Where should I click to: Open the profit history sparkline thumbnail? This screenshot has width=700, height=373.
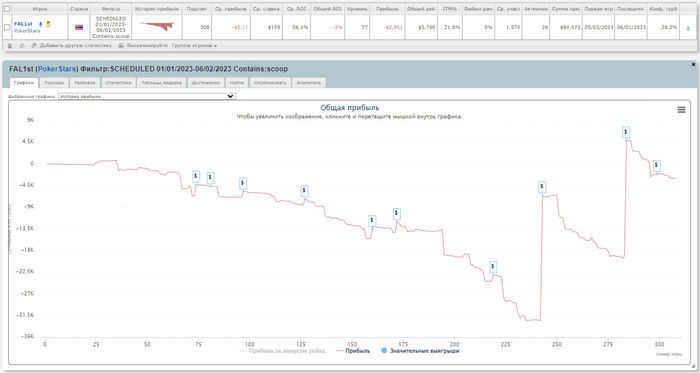(x=157, y=26)
